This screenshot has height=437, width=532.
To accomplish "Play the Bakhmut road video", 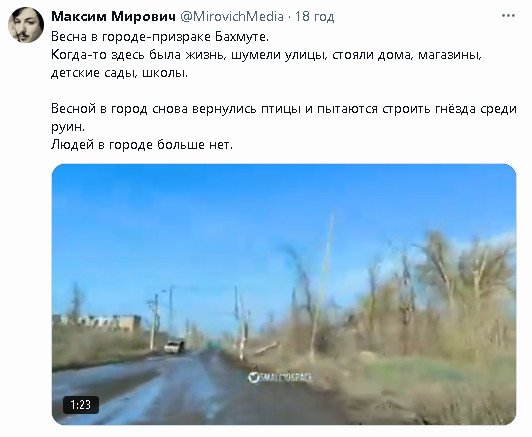I will [x=284, y=294].
